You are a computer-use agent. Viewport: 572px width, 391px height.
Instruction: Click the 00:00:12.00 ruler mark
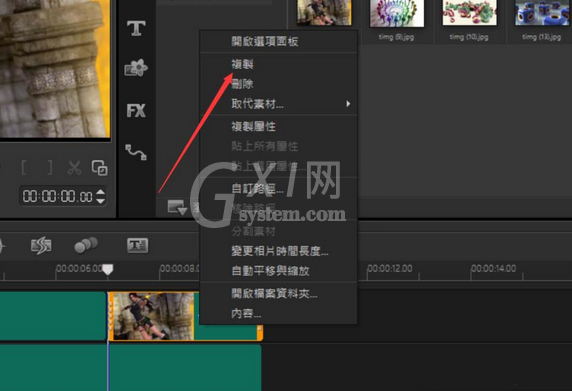[390, 268]
